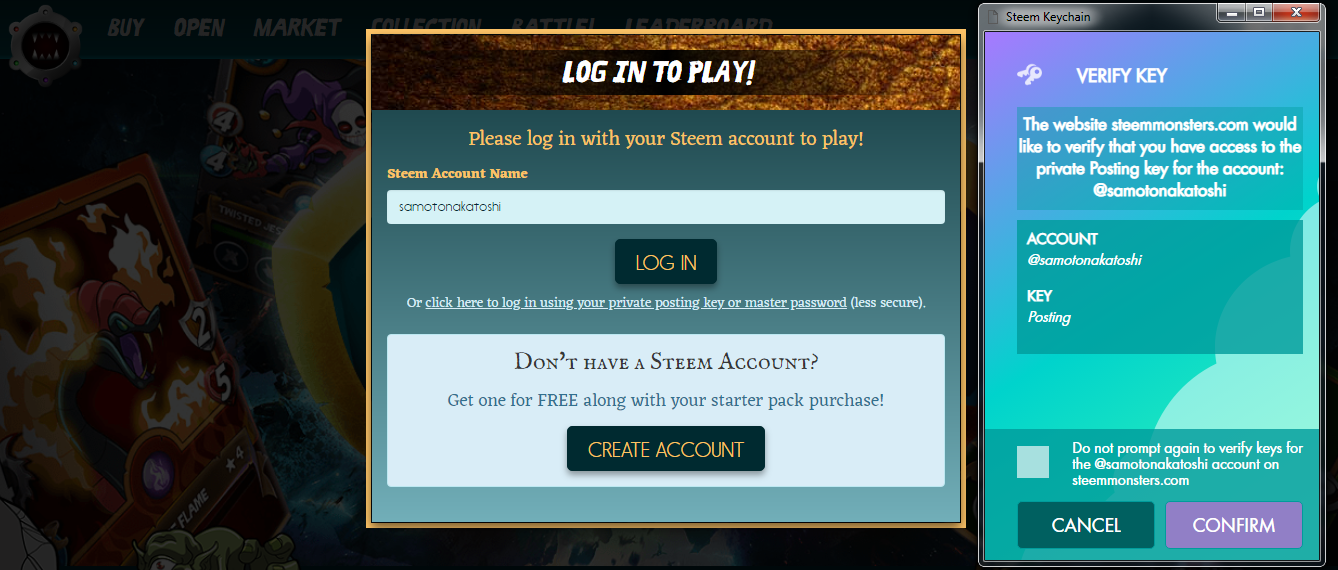This screenshot has width=1338, height=570.
Task: Open the BATTLE! menu item
Action: (x=553, y=26)
